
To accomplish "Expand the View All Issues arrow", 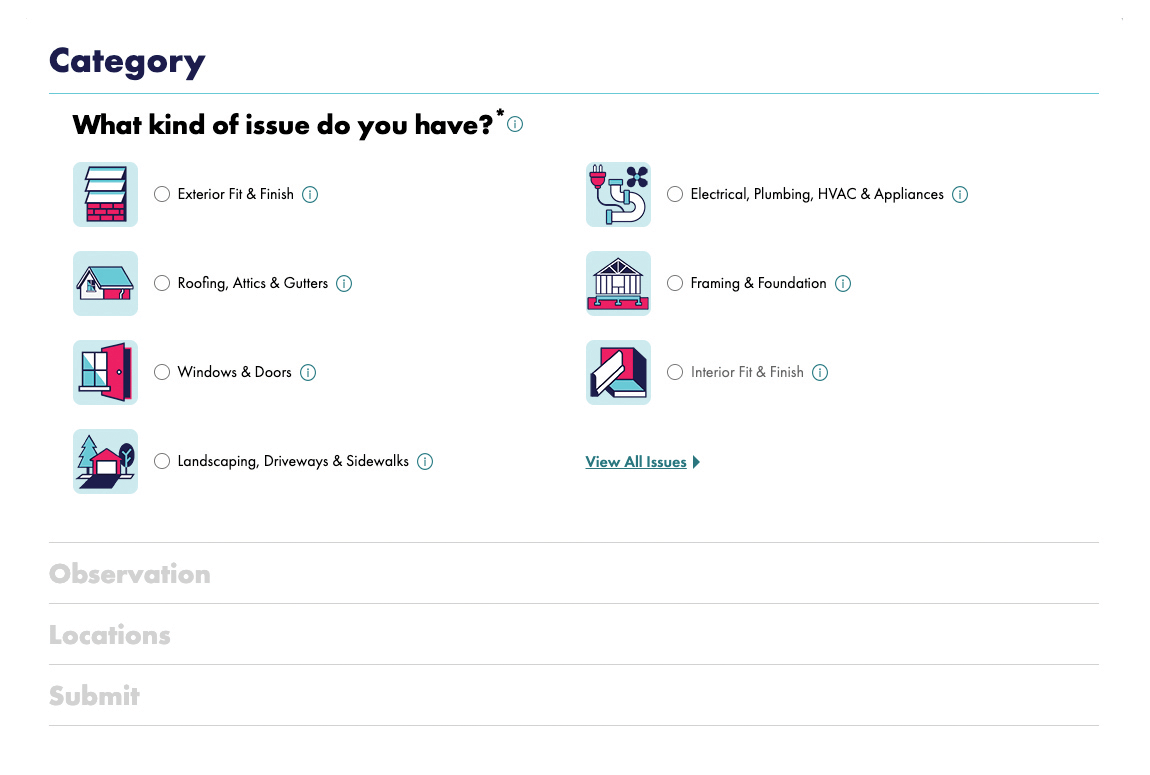I will click(697, 462).
